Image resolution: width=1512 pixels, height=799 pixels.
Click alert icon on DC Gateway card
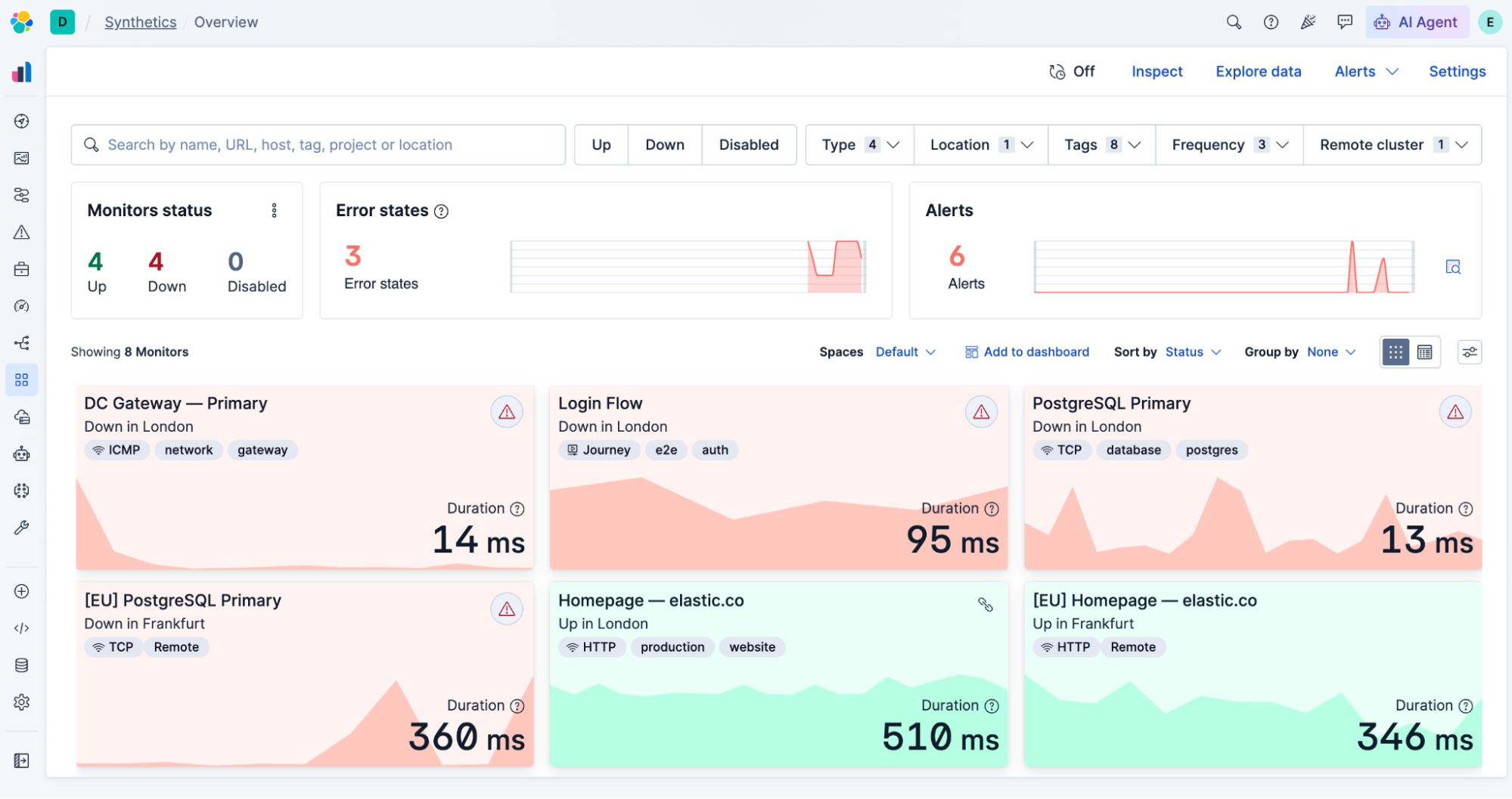(507, 412)
